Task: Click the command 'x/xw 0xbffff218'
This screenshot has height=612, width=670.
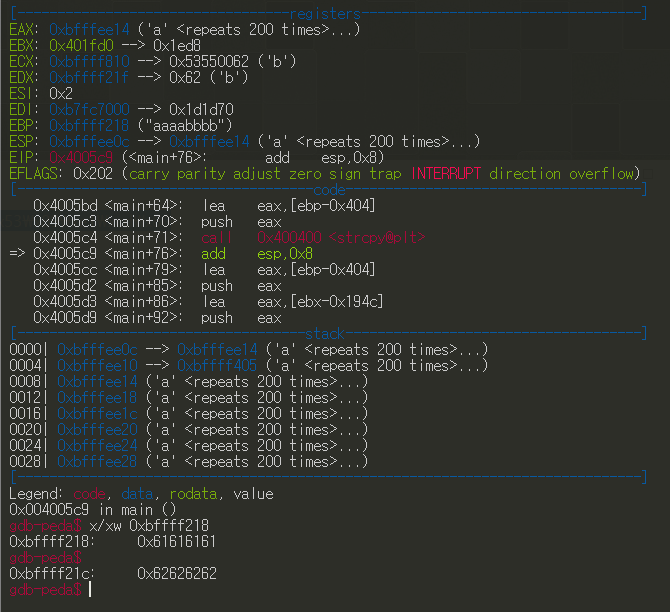Action: click(149, 526)
